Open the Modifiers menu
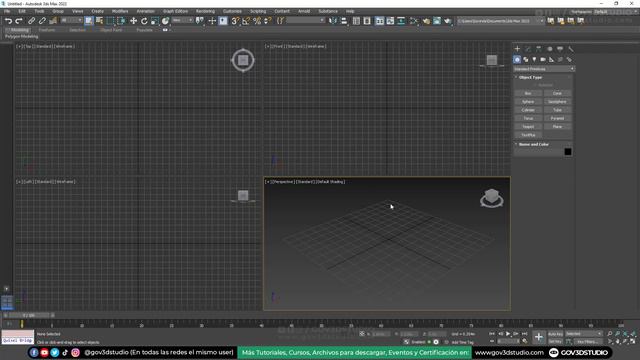This screenshot has height=360, width=640. tap(120, 11)
